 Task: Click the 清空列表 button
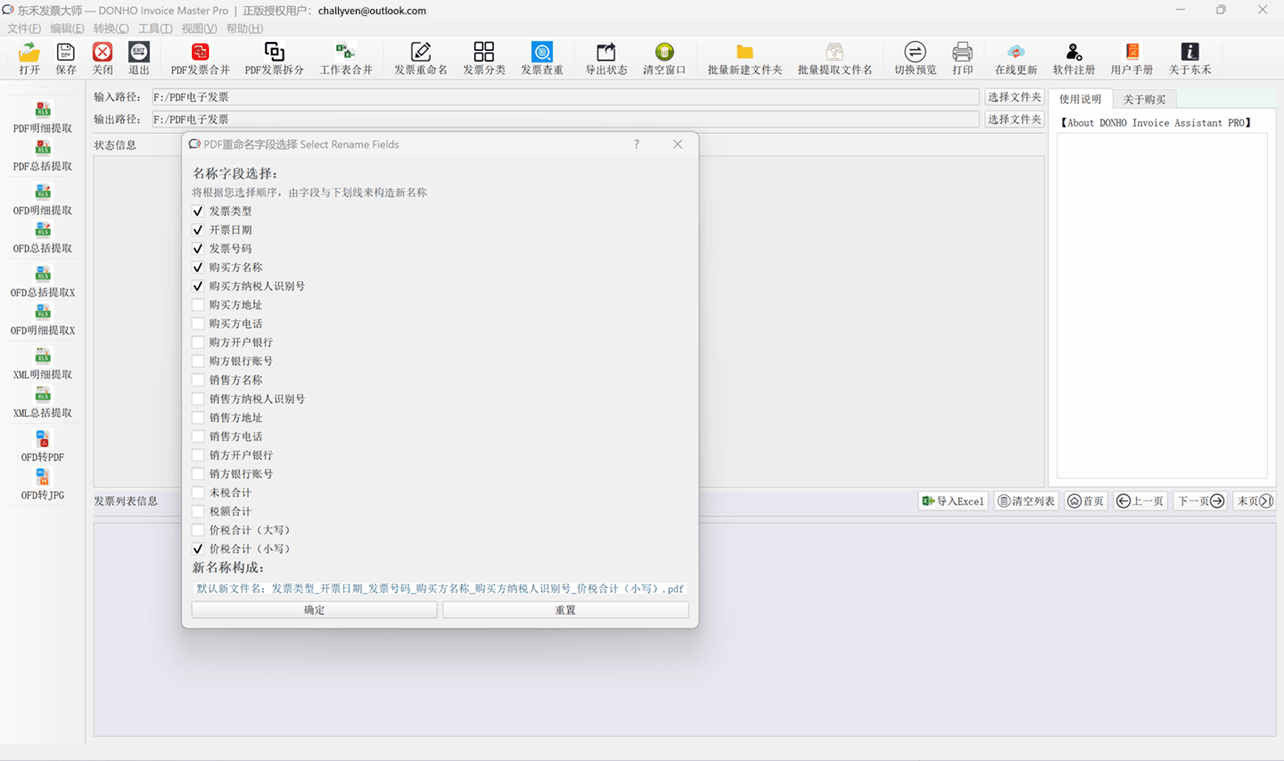click(x=1026, y=501)
